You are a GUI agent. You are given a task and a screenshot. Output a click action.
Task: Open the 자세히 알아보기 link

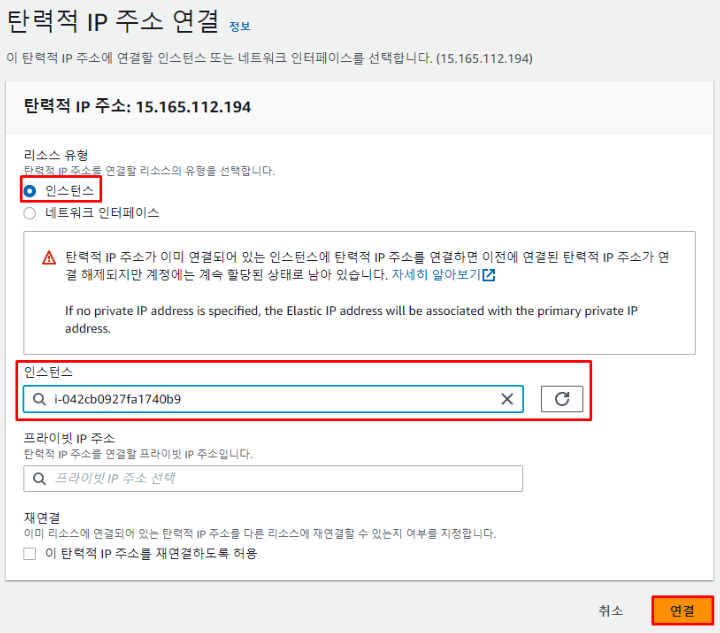(435, 274)
